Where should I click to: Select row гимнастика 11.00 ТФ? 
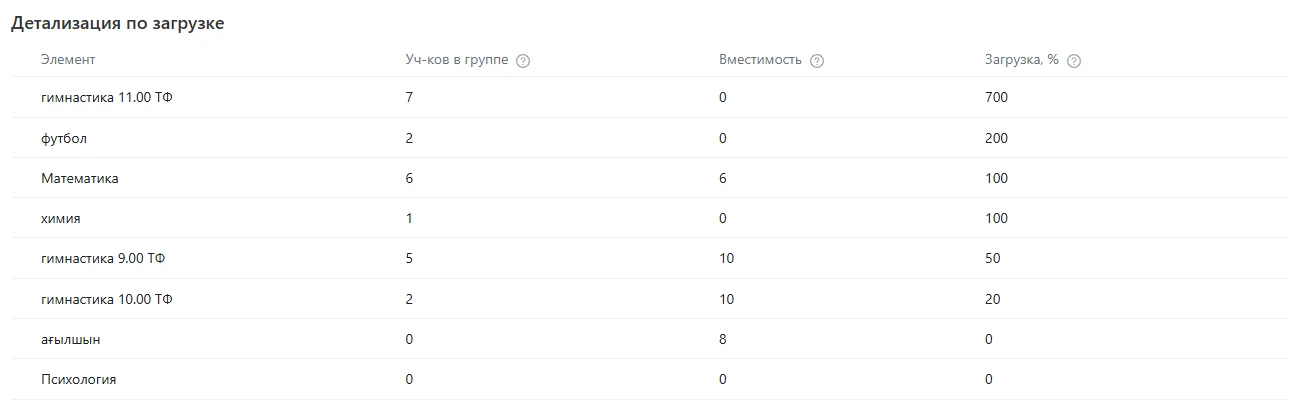pyautogui.click(x=649, y=98)
